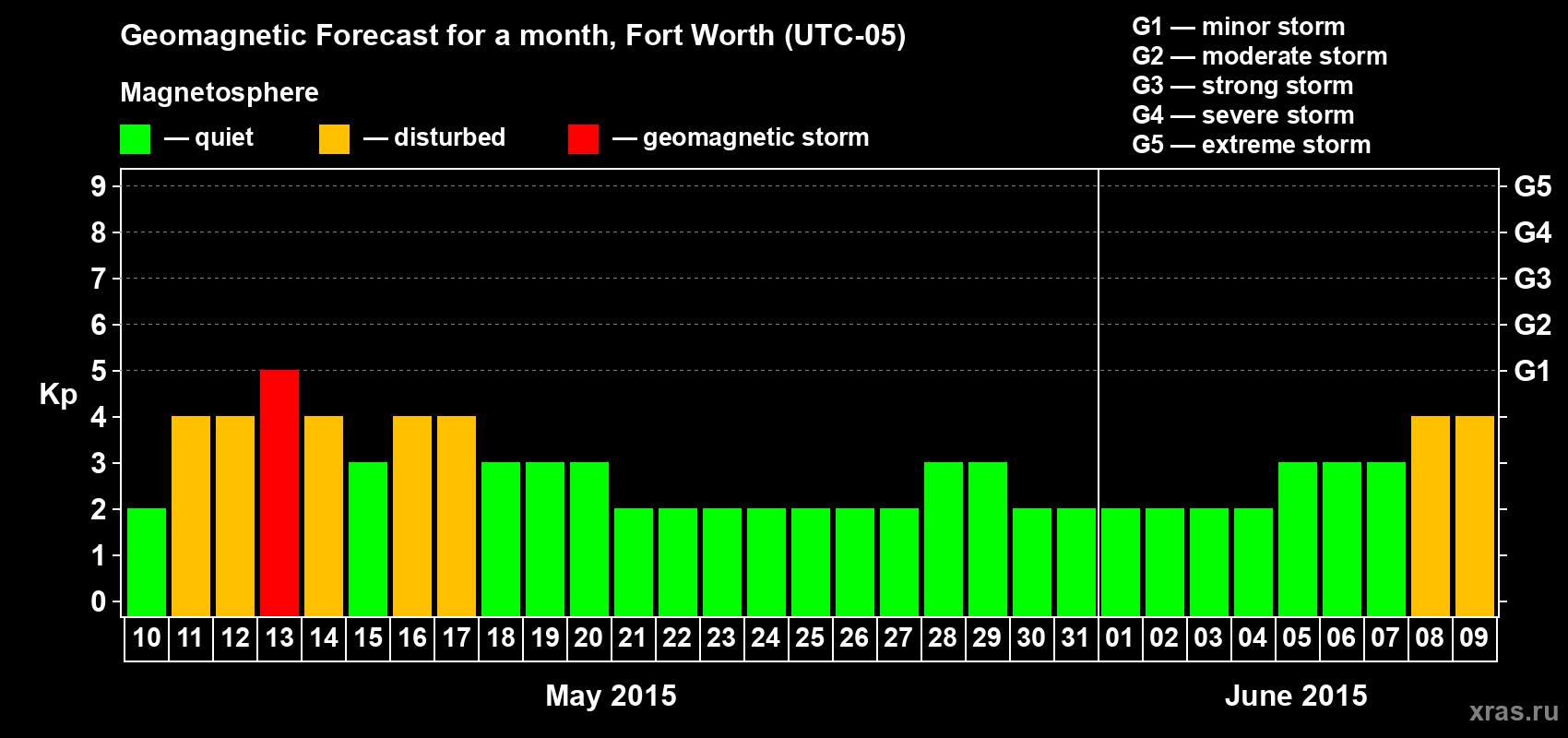Click date label 30 on the axis
Screen dimensions: 1568x738
point(1031,637)
